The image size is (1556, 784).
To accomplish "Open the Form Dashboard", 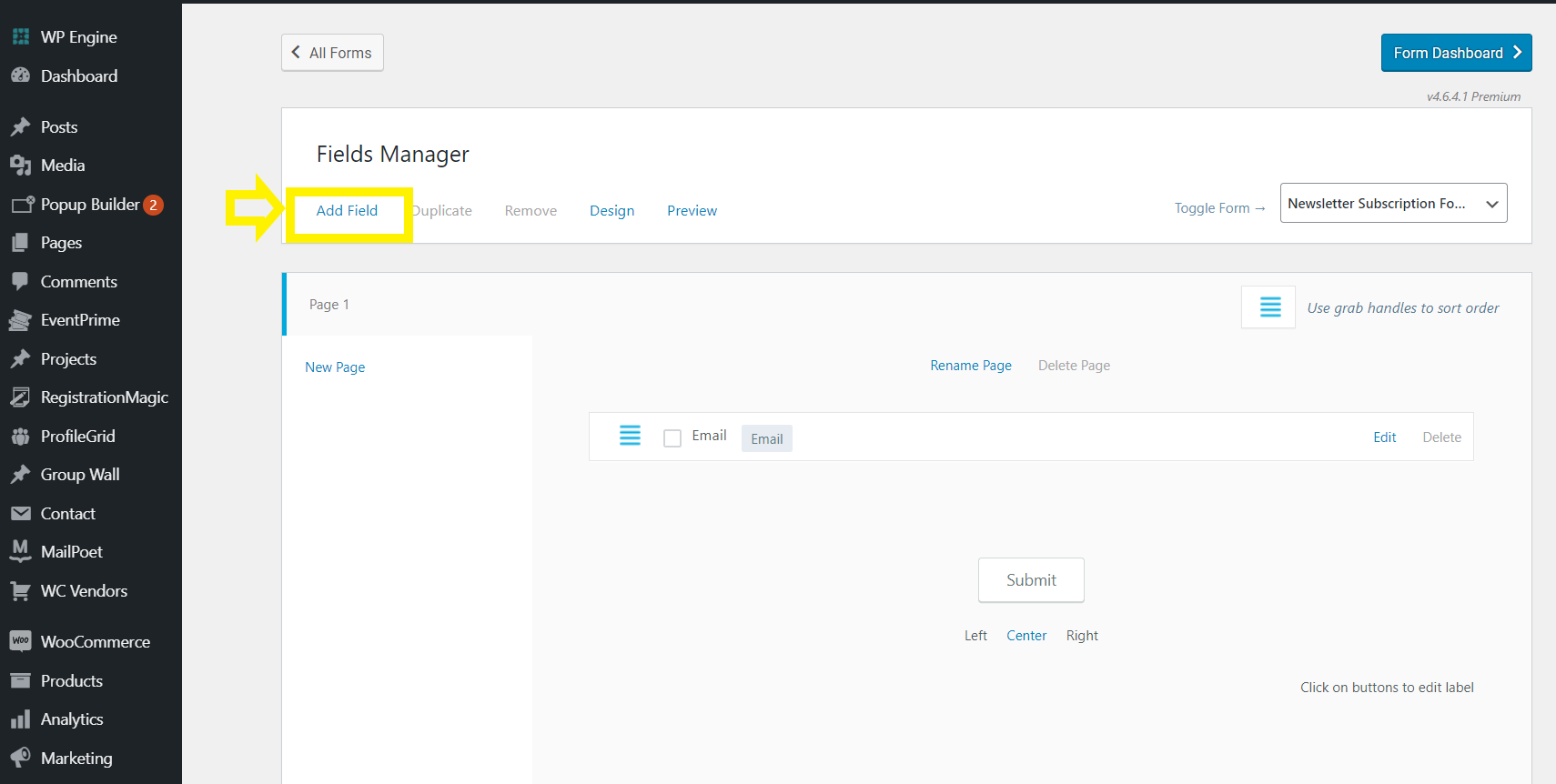I will click(1456, 53).
